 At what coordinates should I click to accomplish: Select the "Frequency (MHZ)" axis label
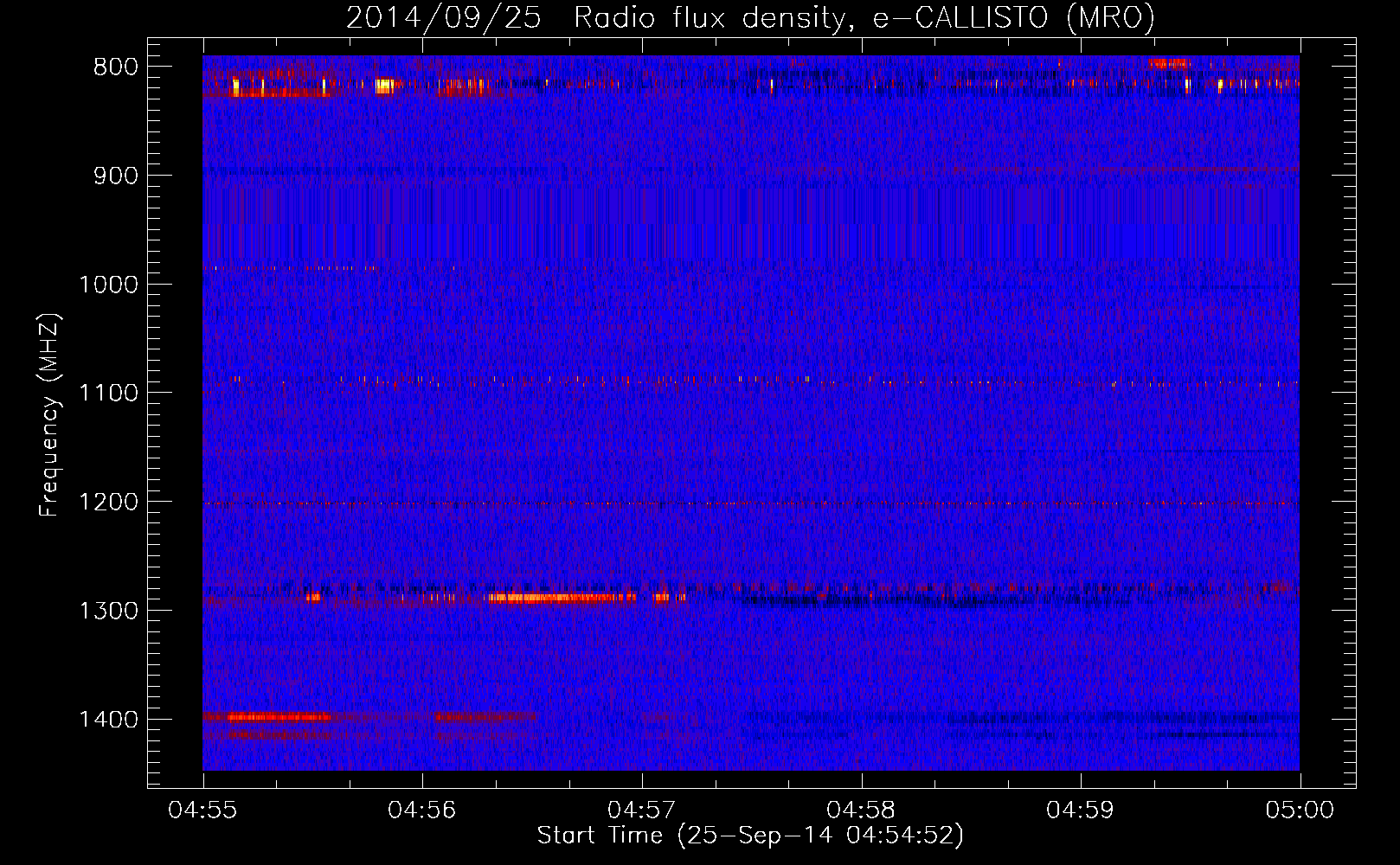tap(49, 415)
